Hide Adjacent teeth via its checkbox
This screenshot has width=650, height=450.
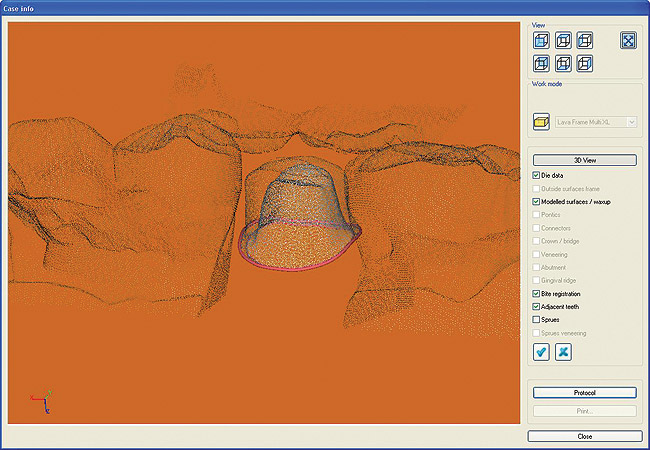pos(537,307)
